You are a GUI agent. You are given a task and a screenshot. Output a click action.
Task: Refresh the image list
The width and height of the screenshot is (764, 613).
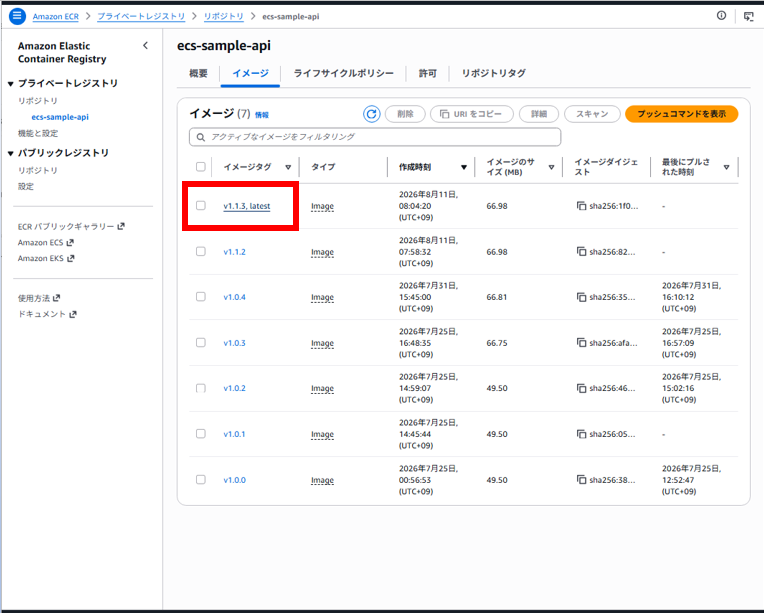tap(371, 114)
